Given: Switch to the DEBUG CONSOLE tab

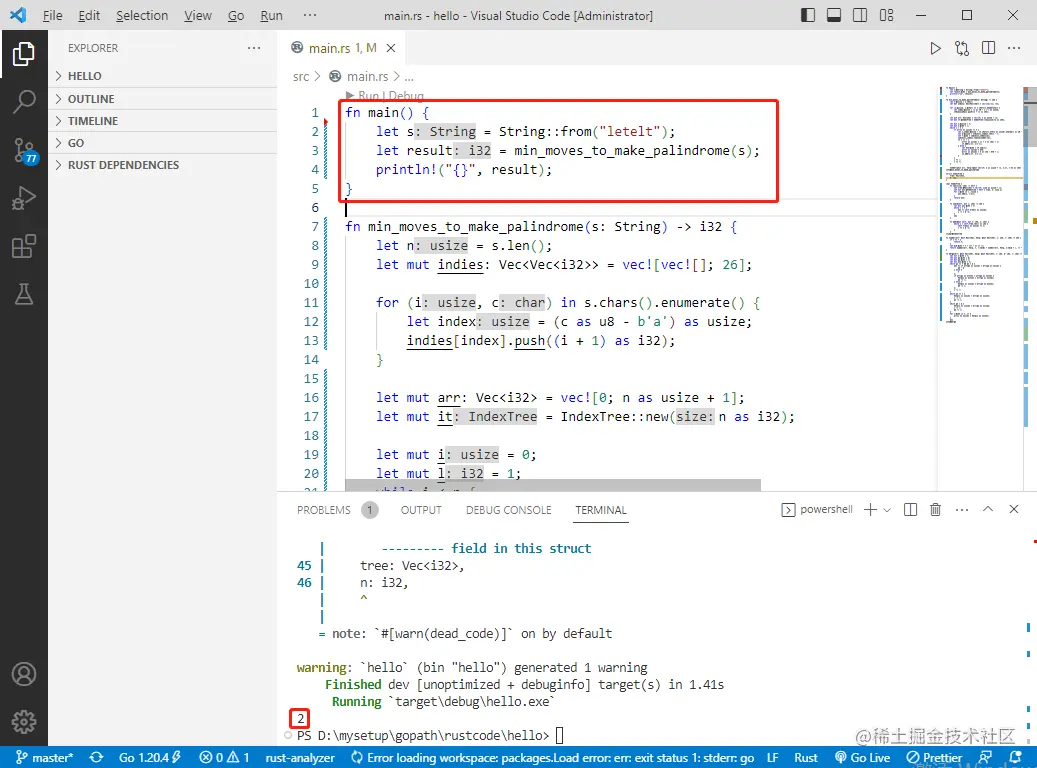Looking at the screenshot, I should 509,510.
